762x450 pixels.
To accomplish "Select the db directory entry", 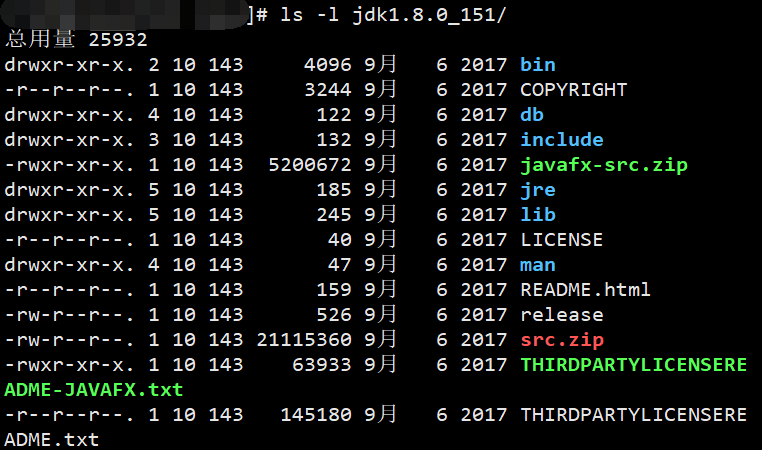I will [532, 115].
